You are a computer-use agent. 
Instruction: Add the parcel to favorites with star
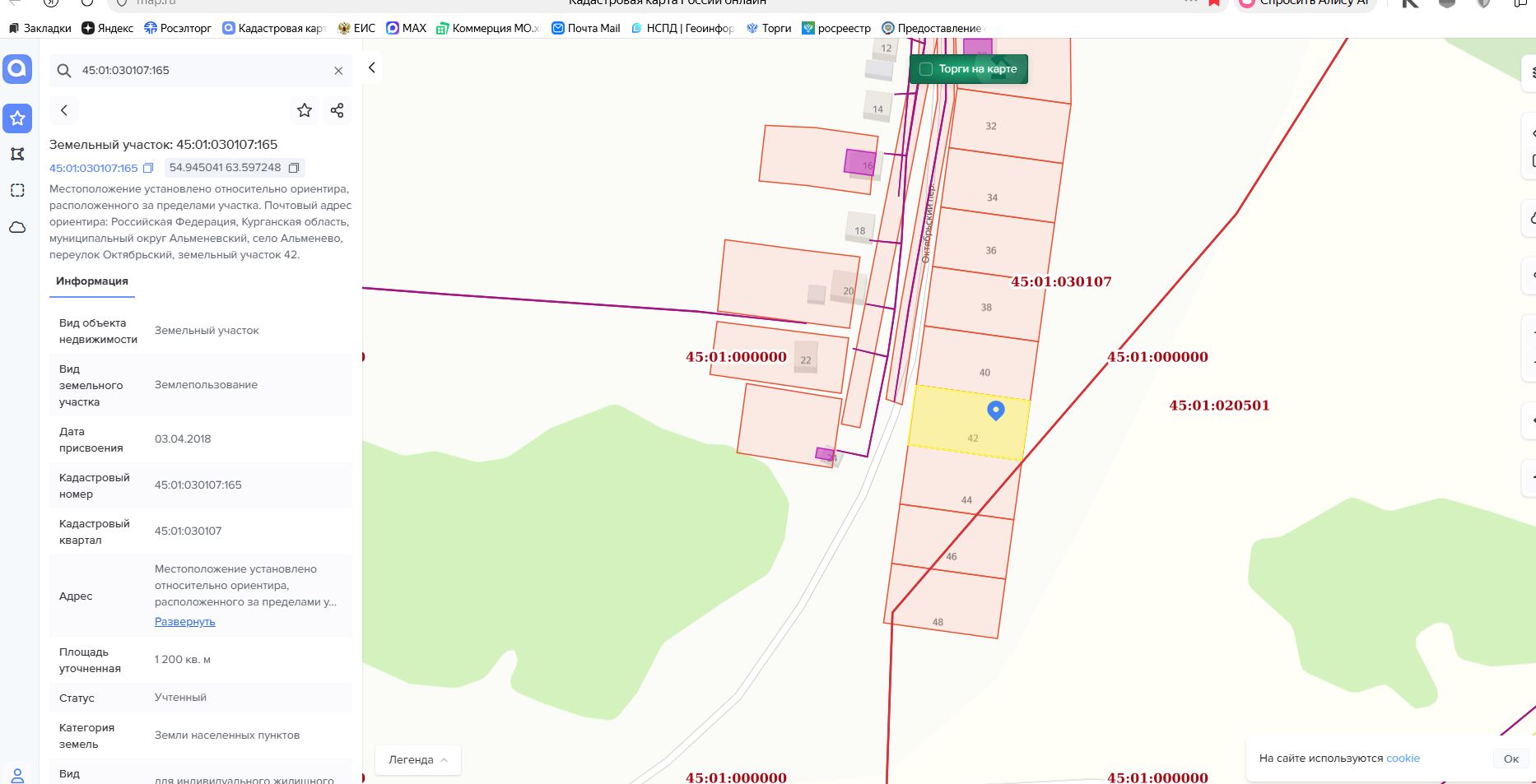305,110
